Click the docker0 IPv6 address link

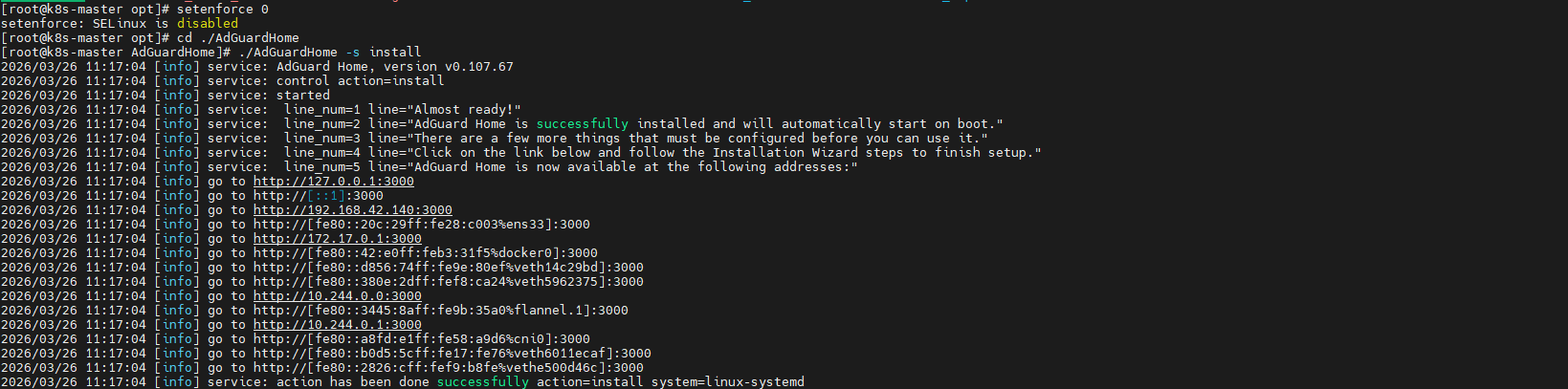[x=425, y=253]
